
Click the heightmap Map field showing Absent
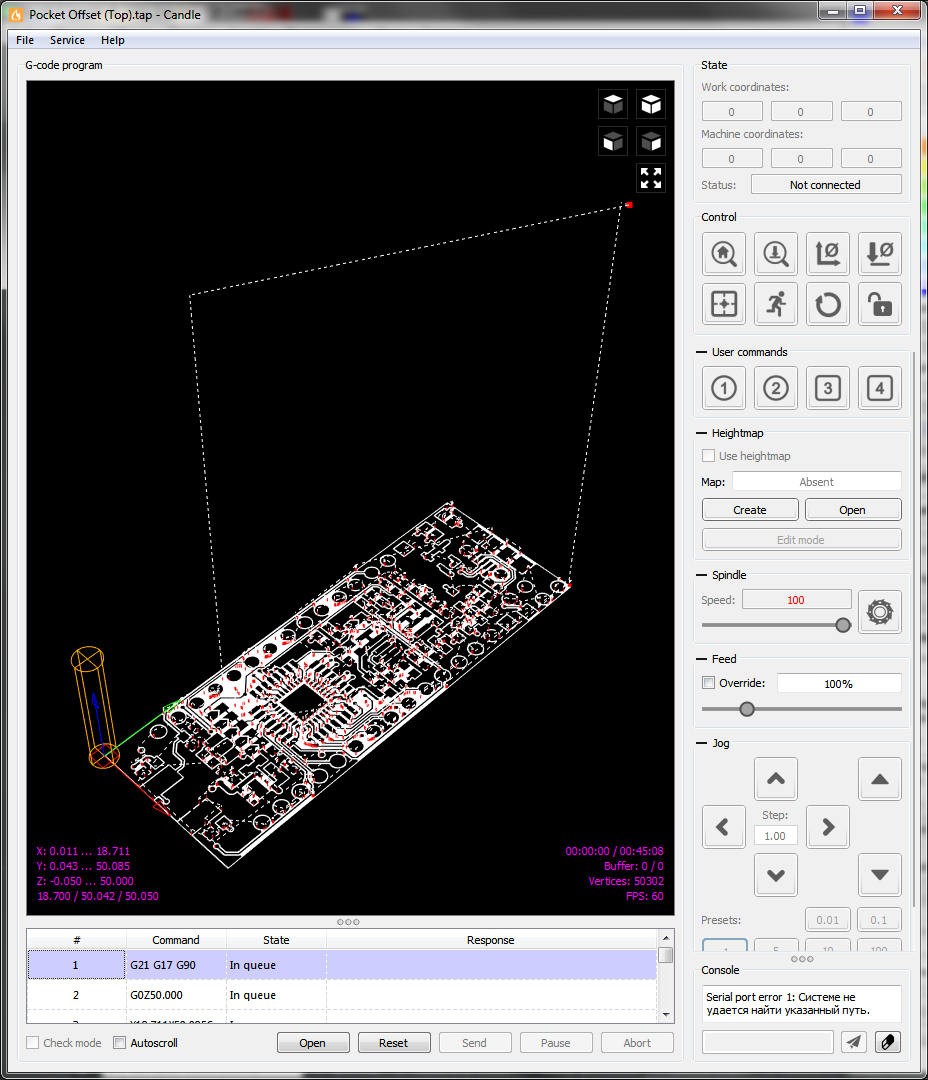coord(816,481)
